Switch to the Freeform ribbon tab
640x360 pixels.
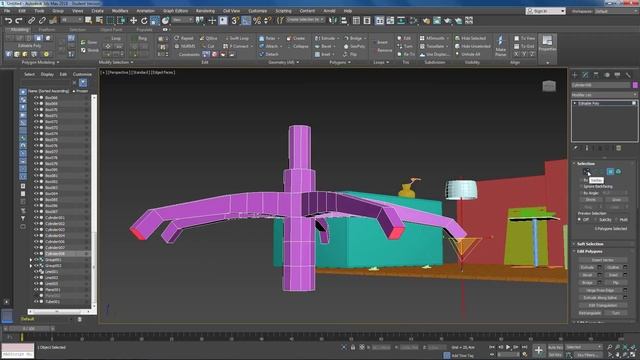pos(47,30)
